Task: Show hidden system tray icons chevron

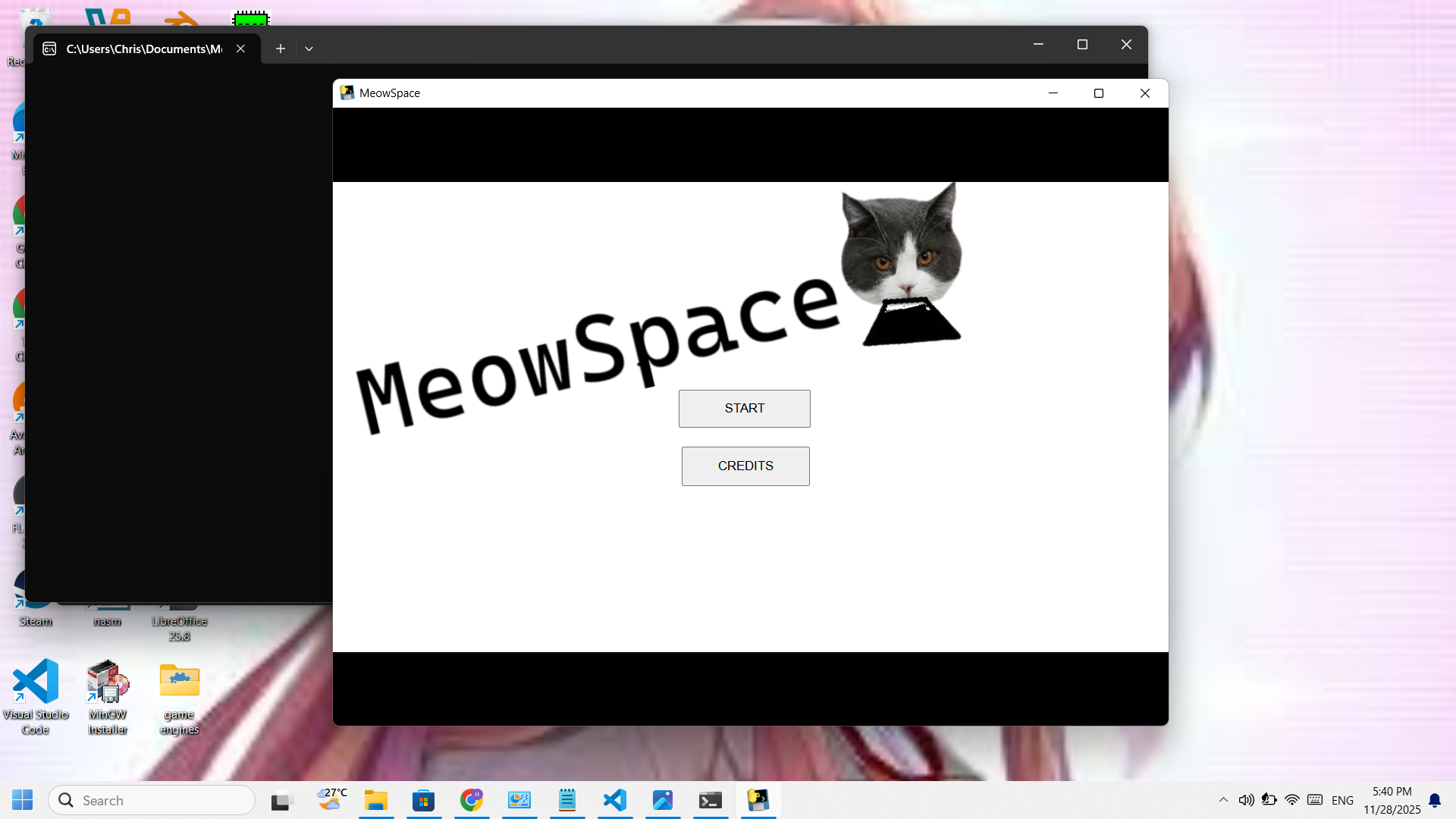Action: pyautogui.click(x=1222, y=800)
